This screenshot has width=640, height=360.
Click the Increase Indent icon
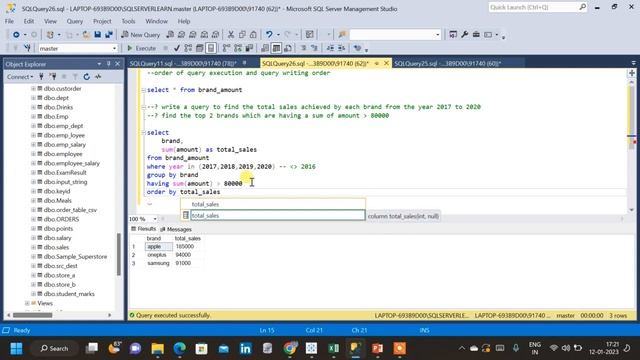pyautogui.click(x=342, y=48)
